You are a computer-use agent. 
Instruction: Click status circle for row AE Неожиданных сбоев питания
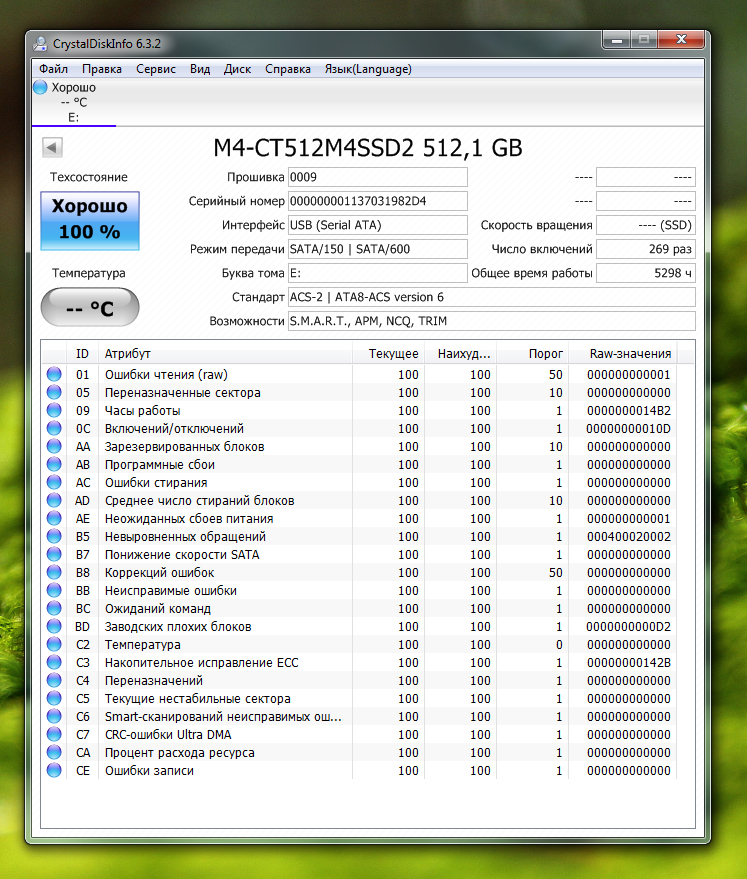[54, 518]
